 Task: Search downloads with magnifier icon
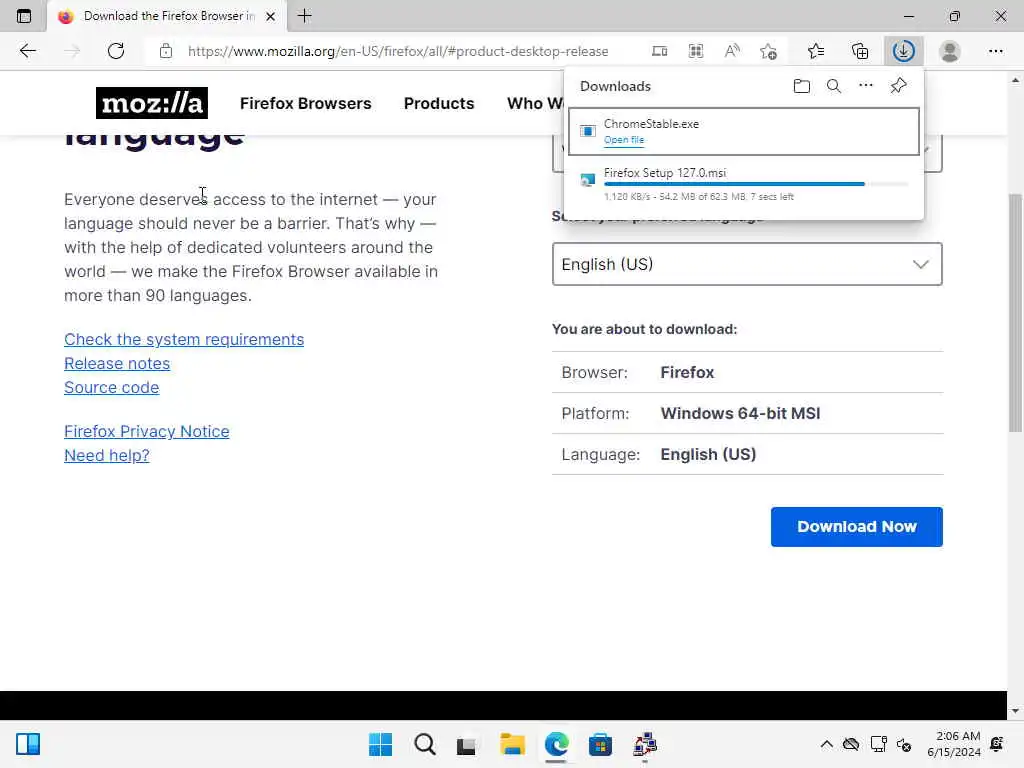(x=834, y=86)
